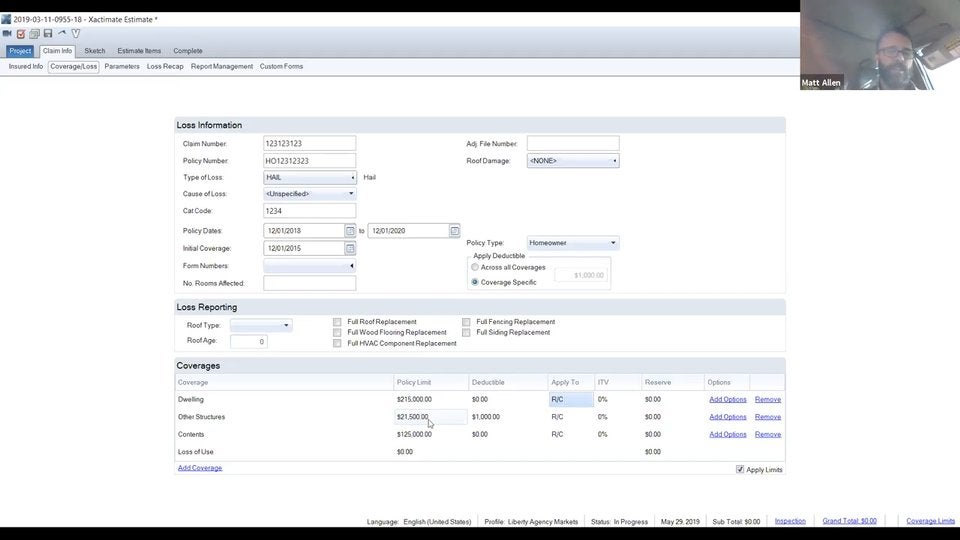960x540 pixels.
Task: Open the Policy Dates start calendar picker
Action: click(350, 231)
